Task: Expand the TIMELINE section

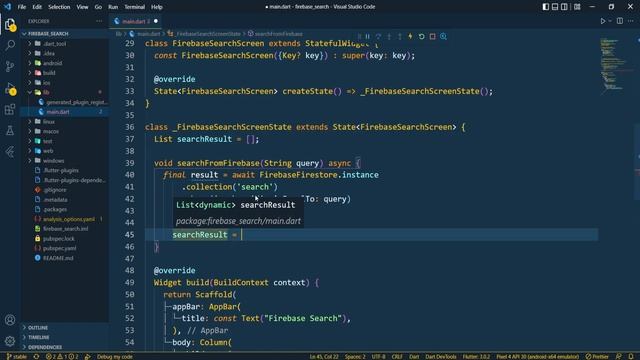Action: [65, 338]
